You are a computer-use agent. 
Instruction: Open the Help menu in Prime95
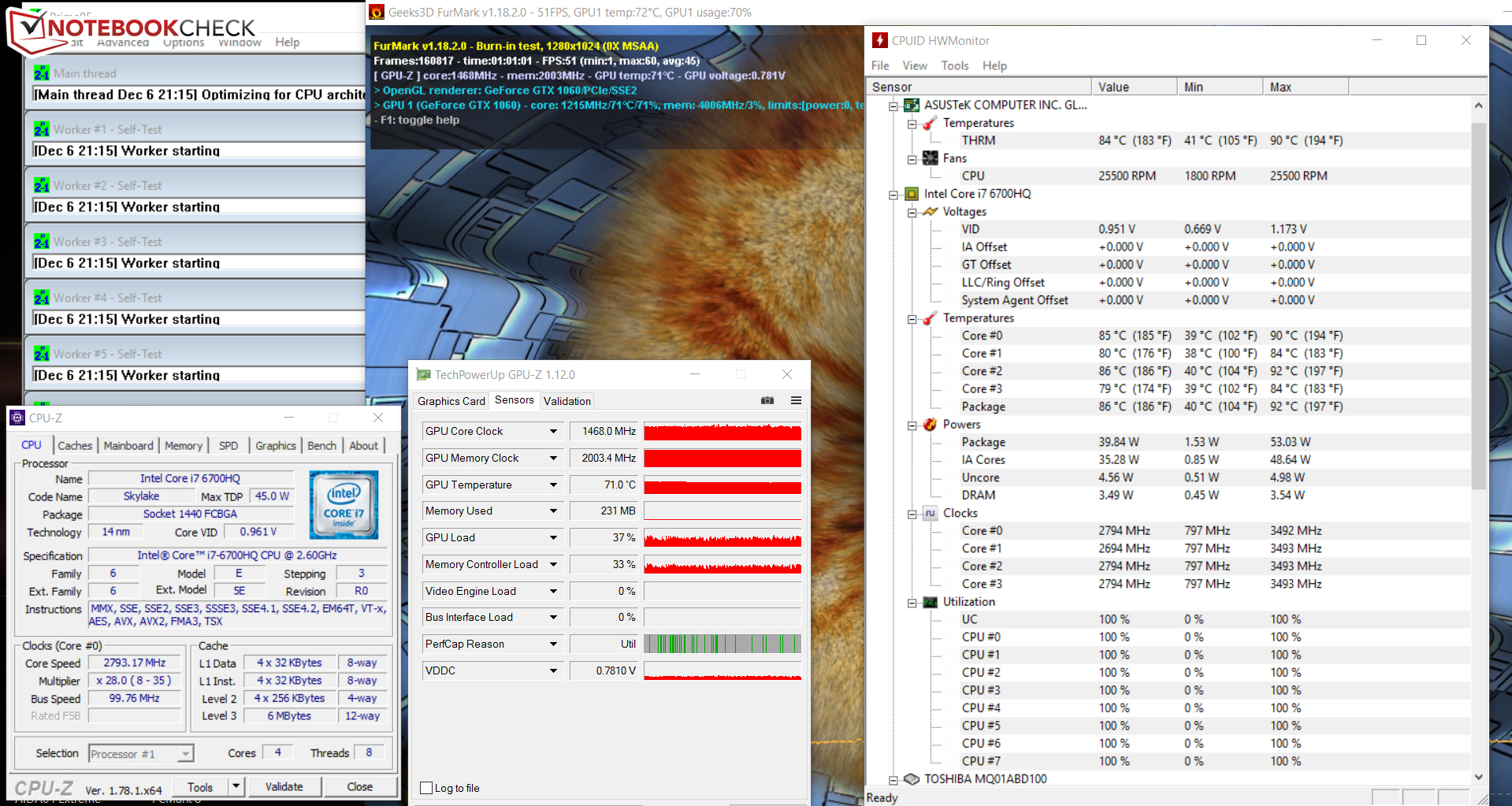pos(288,42)
